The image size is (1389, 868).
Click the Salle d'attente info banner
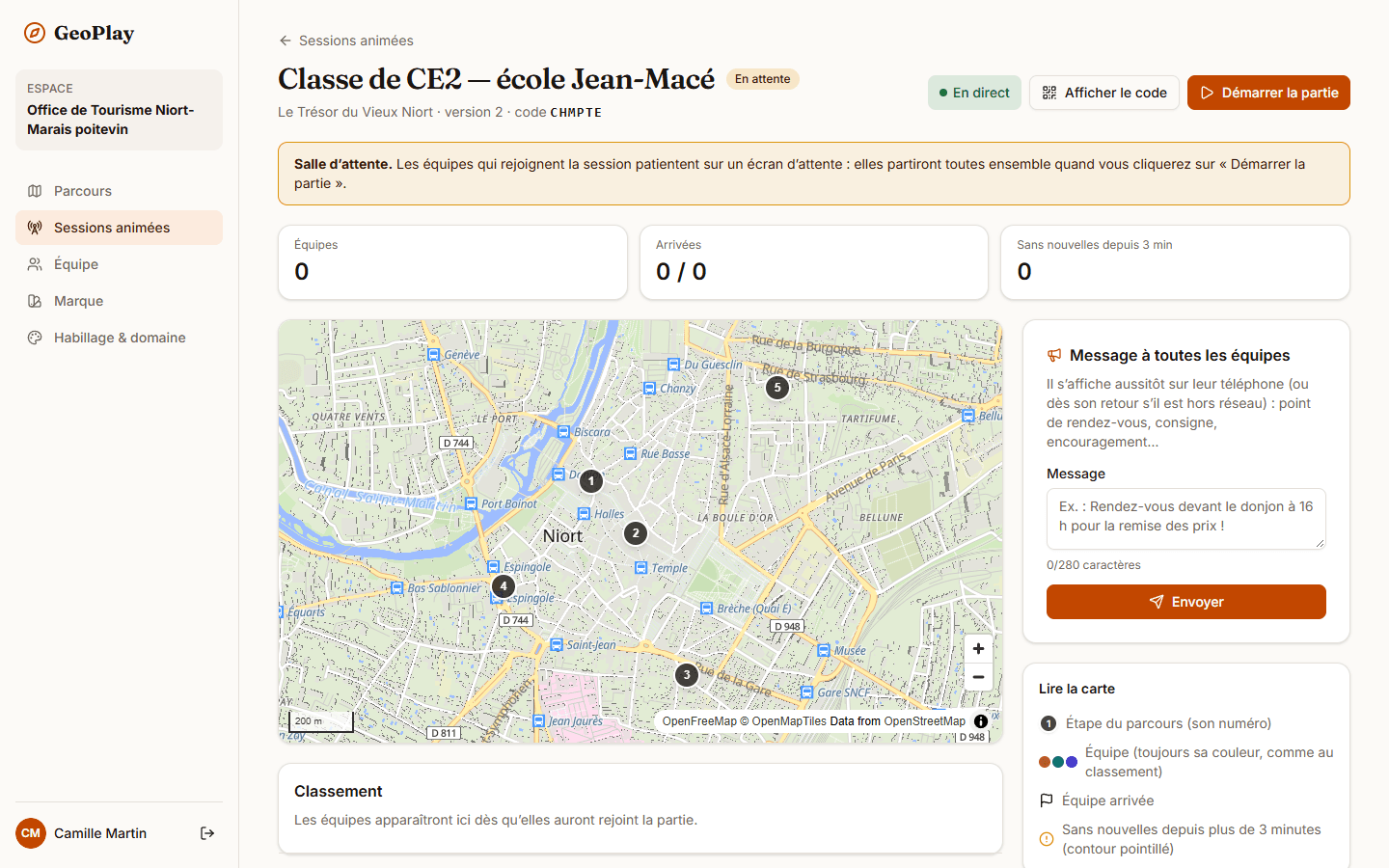click(x=814, y=174)
